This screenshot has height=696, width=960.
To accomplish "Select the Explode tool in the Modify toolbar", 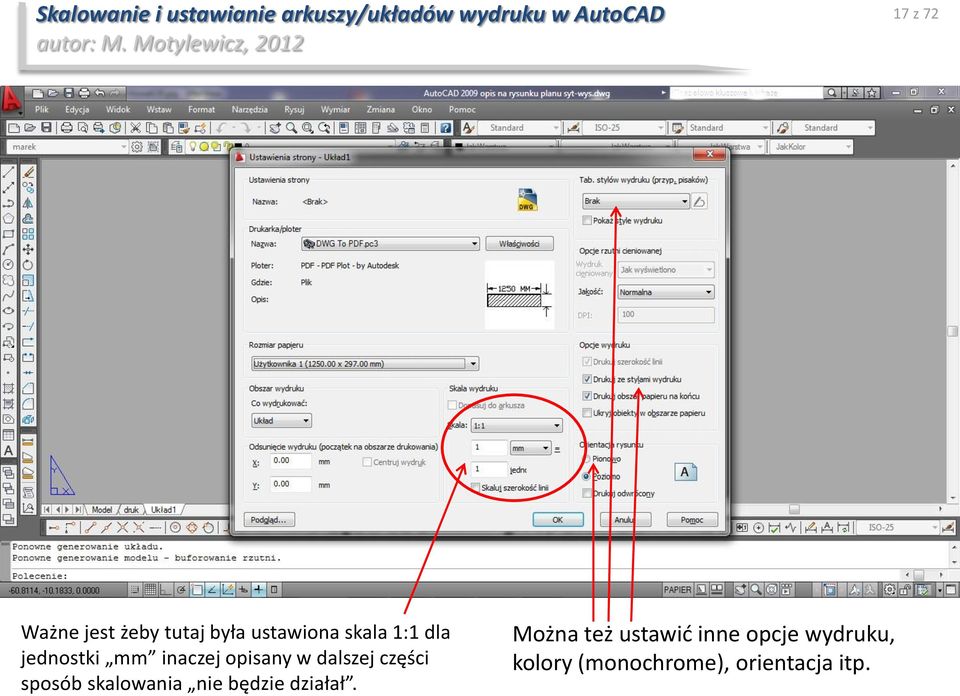I will [28, 419].
